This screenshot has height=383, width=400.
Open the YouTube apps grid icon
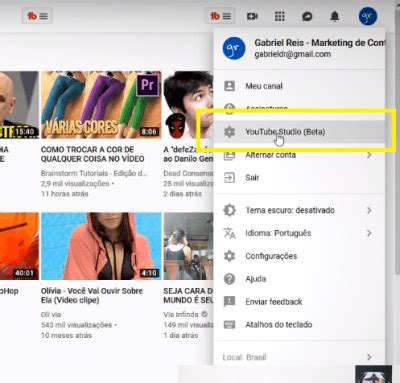(280, 16)
